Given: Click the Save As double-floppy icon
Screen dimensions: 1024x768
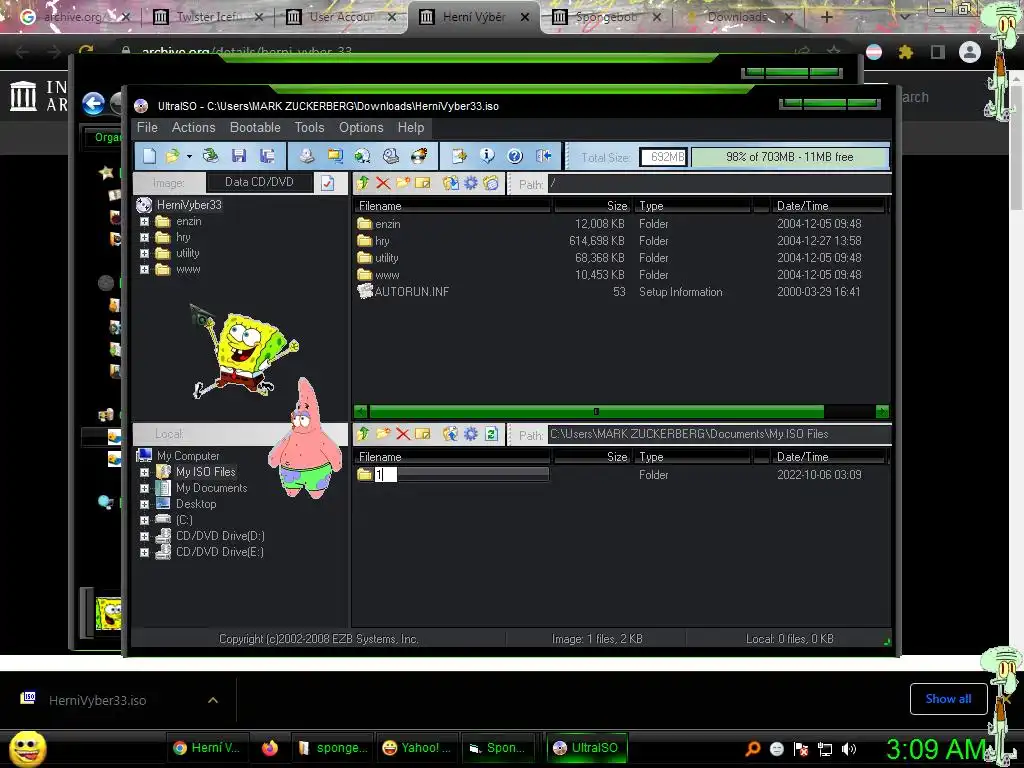Looking at the screenshot, I should coord(267,155).
